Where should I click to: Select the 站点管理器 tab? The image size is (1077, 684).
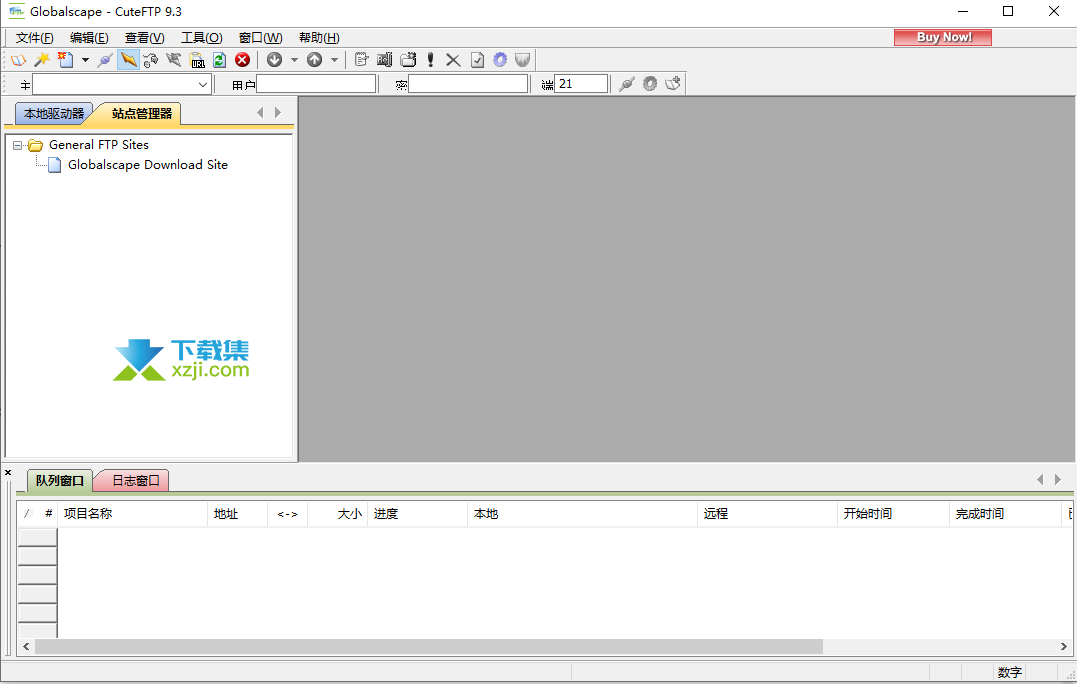coord(141,113)
